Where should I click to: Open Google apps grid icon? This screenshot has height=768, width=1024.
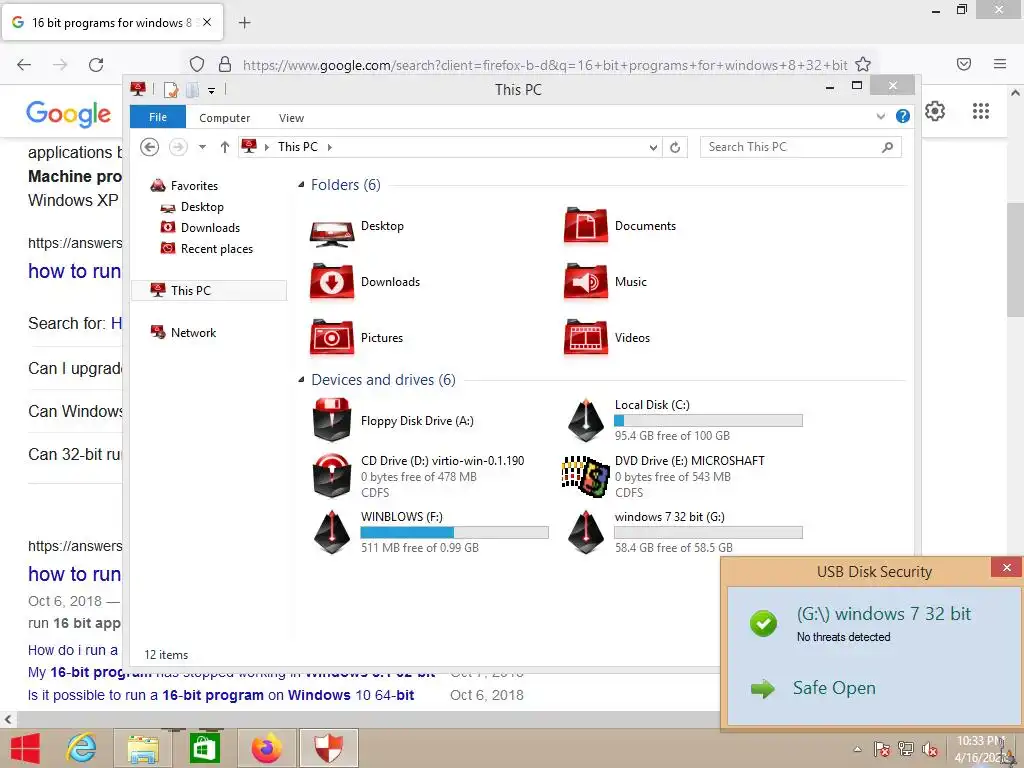coord(980,111)
